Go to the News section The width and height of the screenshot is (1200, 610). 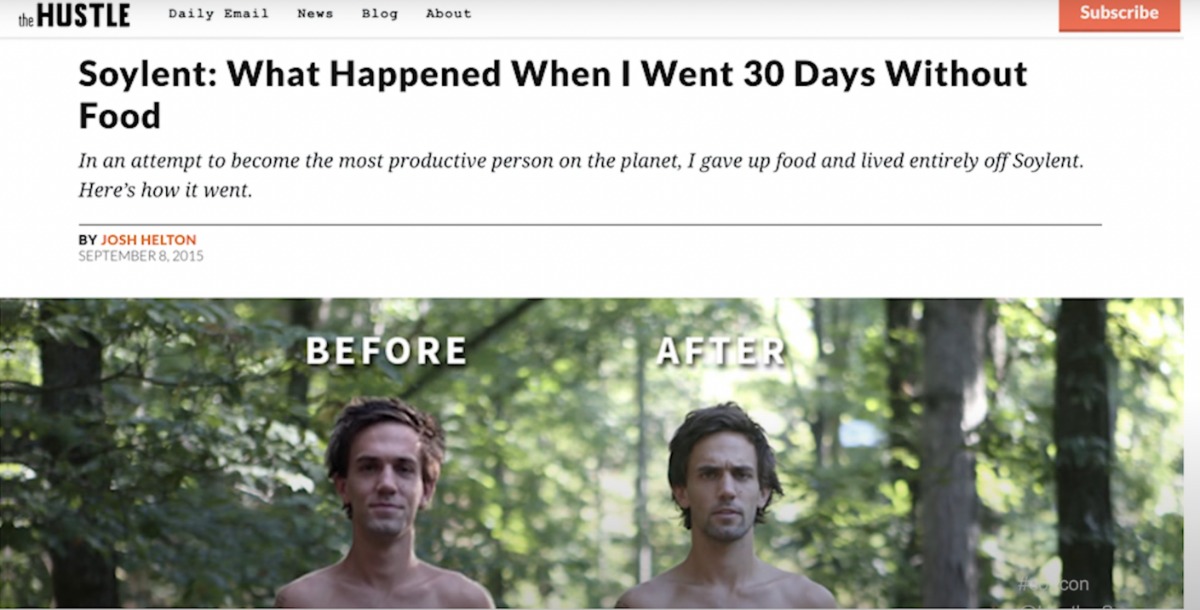coord(315,14)
